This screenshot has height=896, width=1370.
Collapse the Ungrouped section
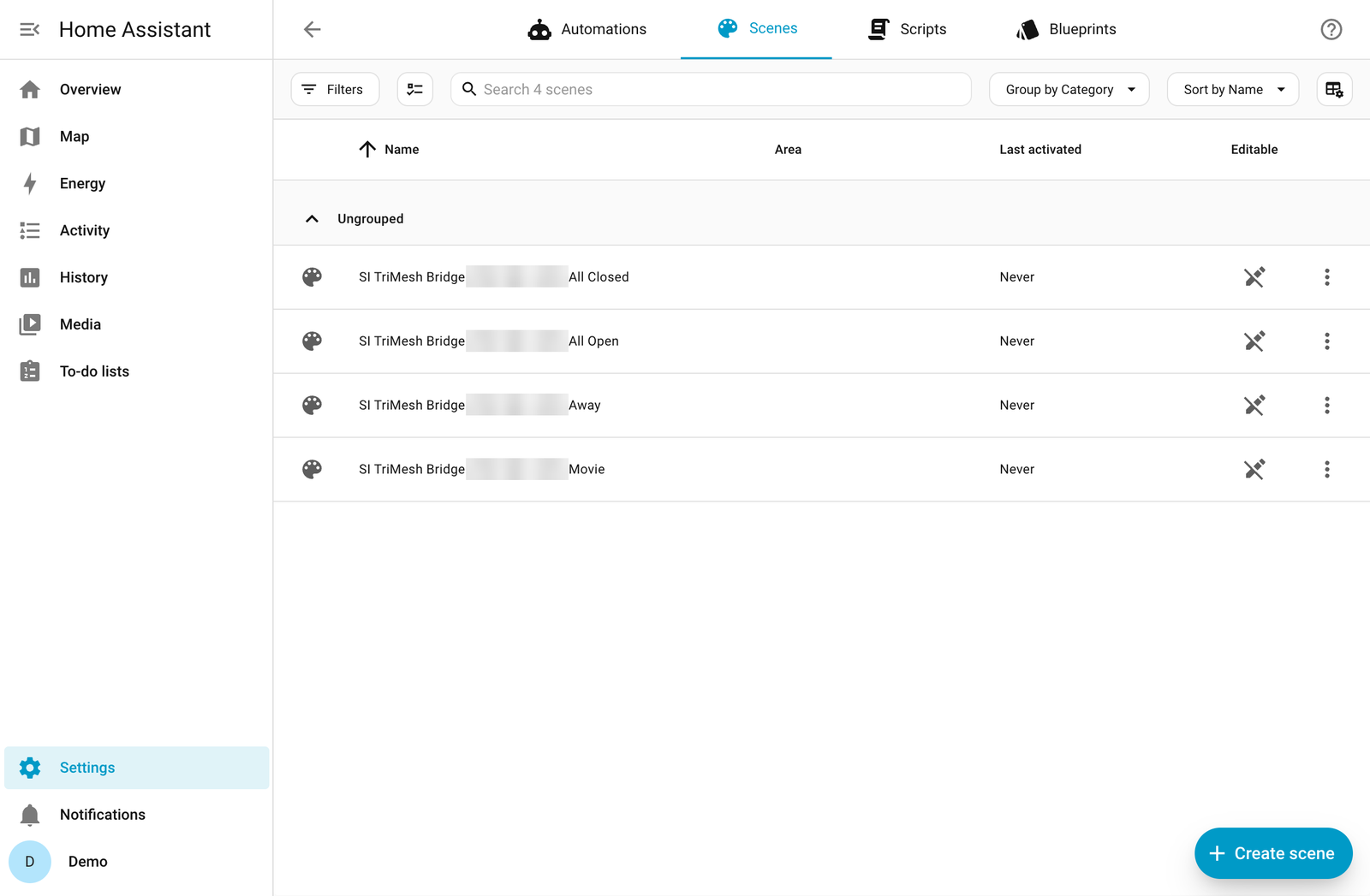click(313, 219)
